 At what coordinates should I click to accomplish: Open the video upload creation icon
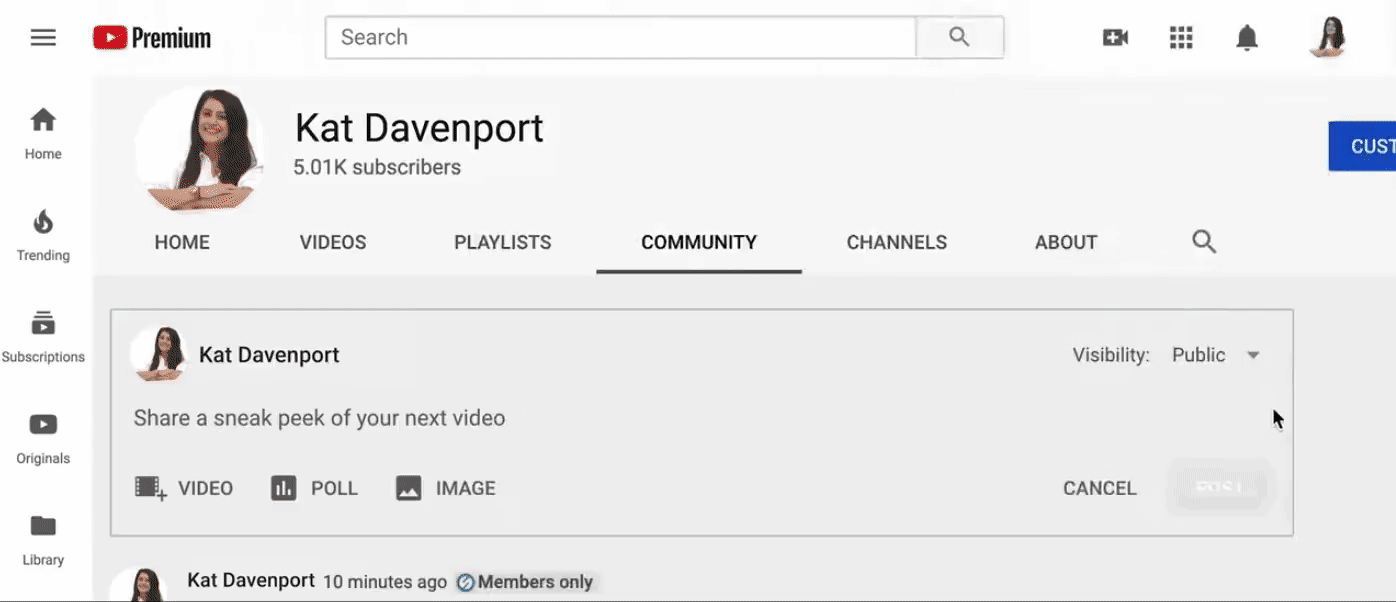pyautogui.click(x=1115, y=37)
